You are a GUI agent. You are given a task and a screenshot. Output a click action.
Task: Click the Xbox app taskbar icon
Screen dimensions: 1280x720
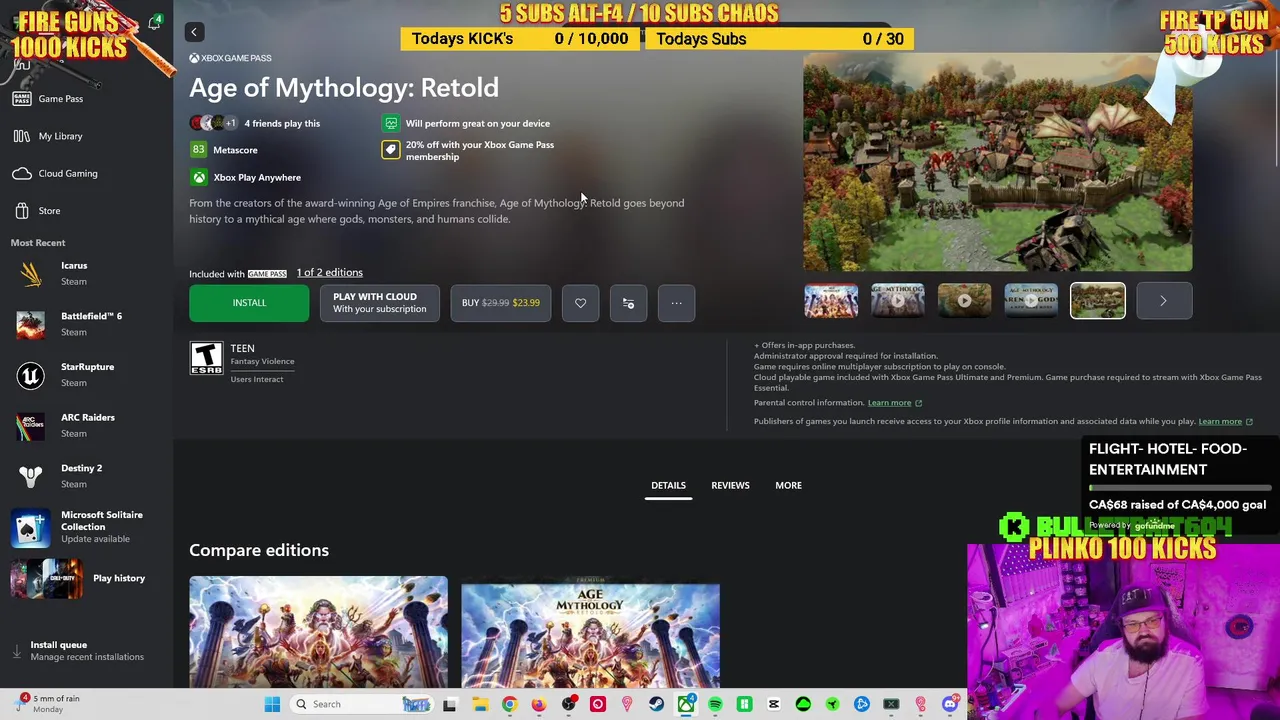click(686, 704)
